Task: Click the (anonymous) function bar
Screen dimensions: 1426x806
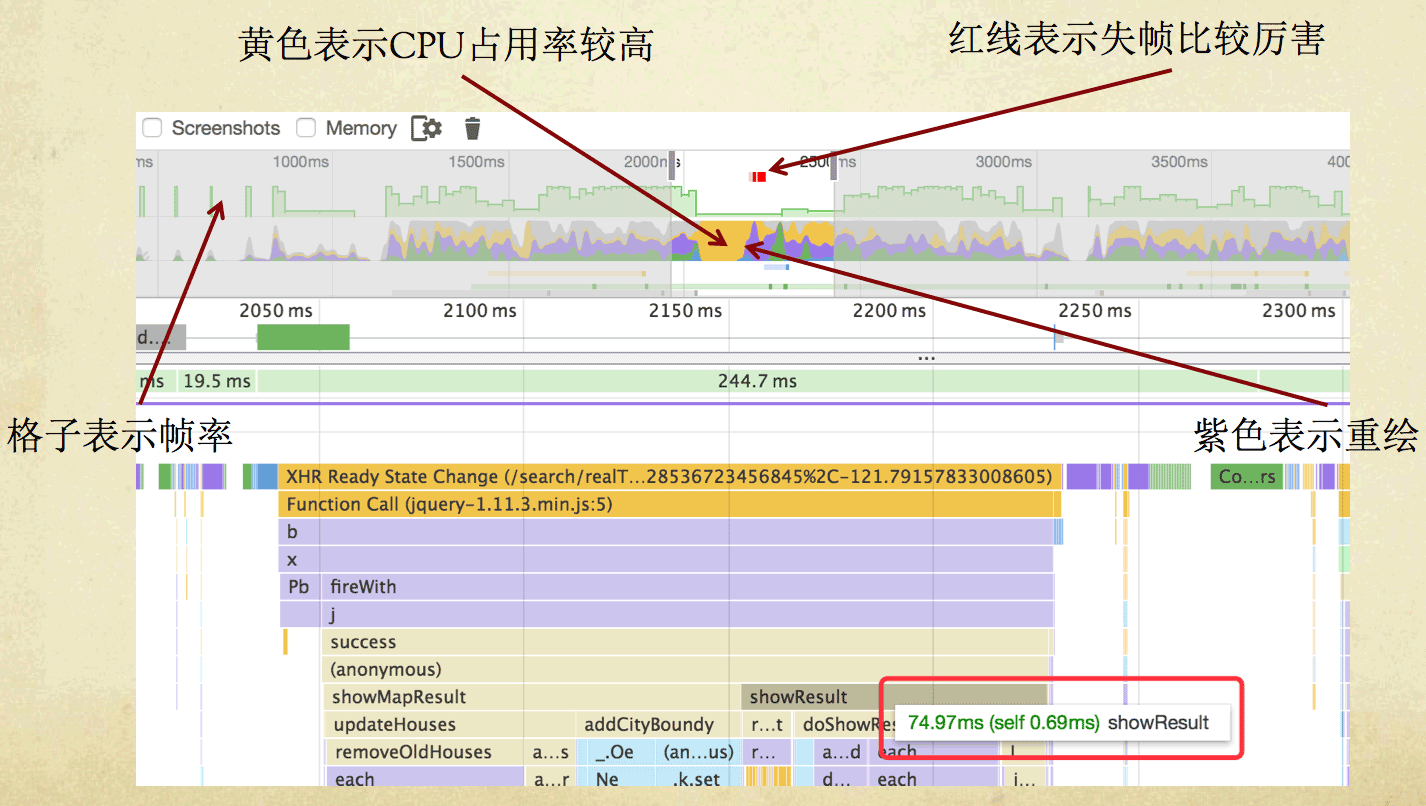Action: pyautogui.click(x=686, y=669)
